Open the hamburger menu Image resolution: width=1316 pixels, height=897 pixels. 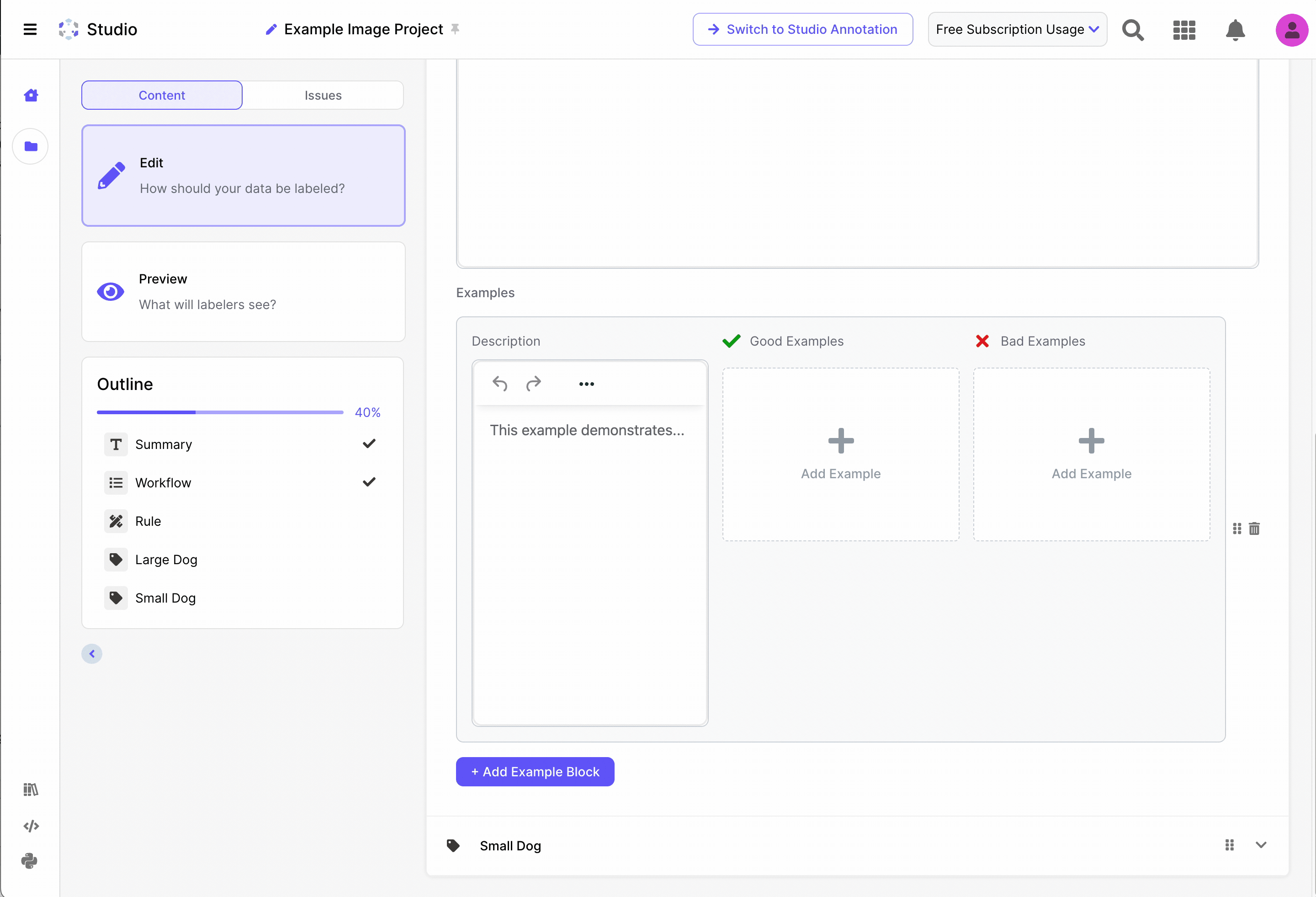(x=30, y=29)
